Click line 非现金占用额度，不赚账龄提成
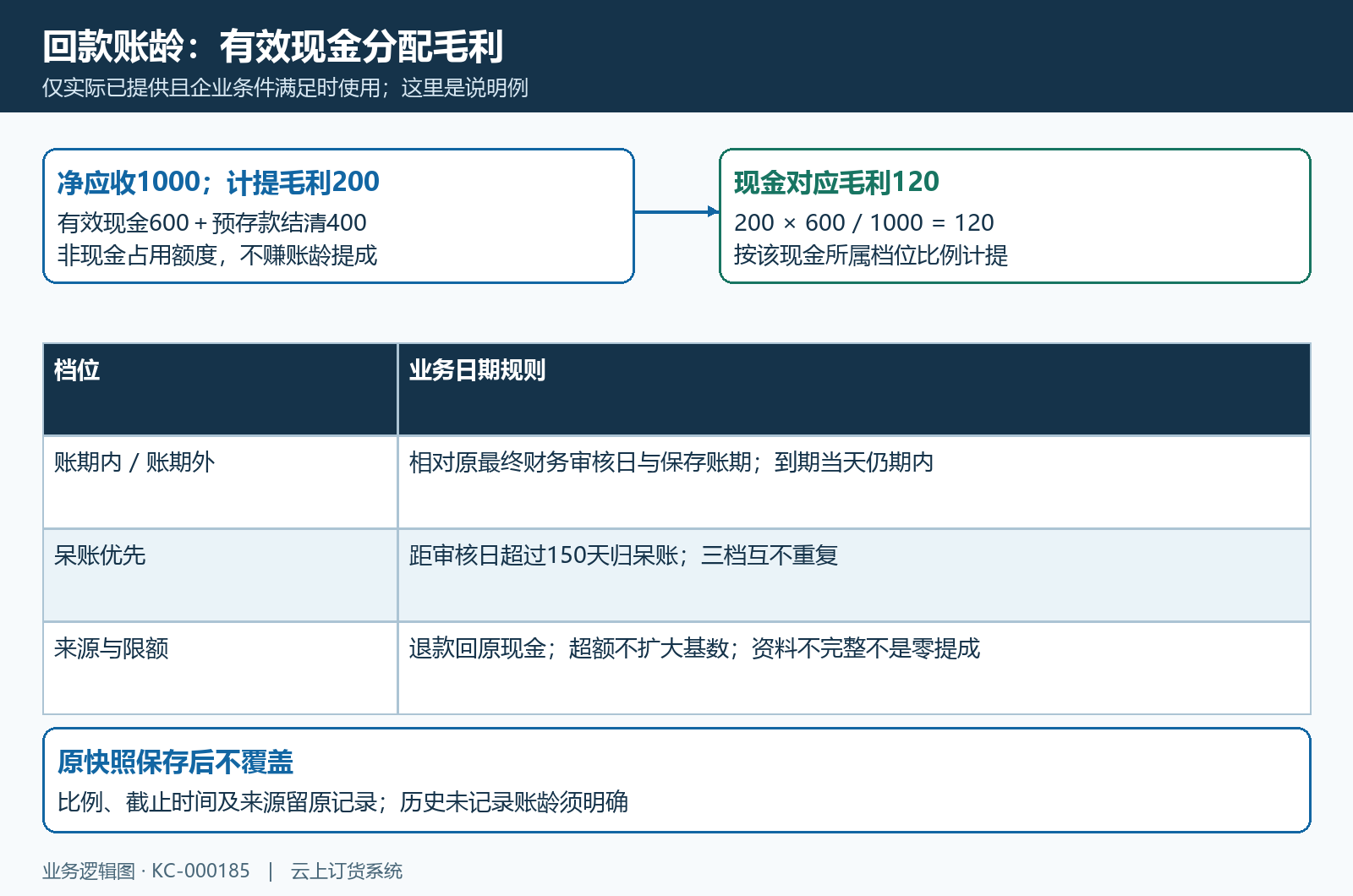The width and height of the screenshot is (1353, 896). pyautogui.click(x=217, y=255)
